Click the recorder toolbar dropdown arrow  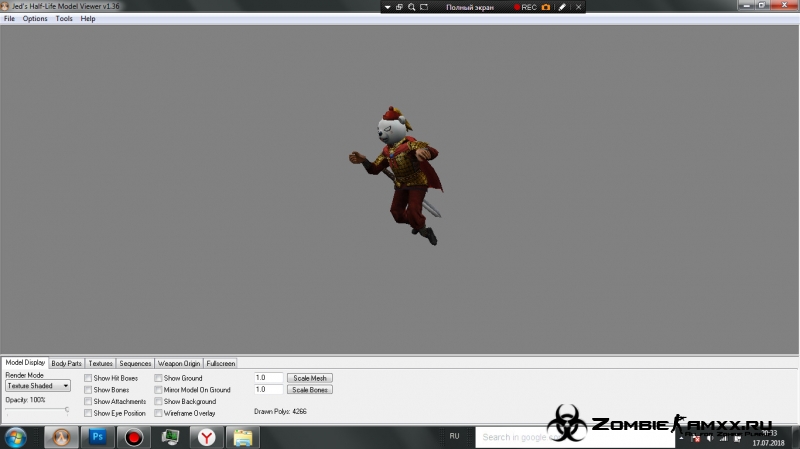[x=387, y=7]
